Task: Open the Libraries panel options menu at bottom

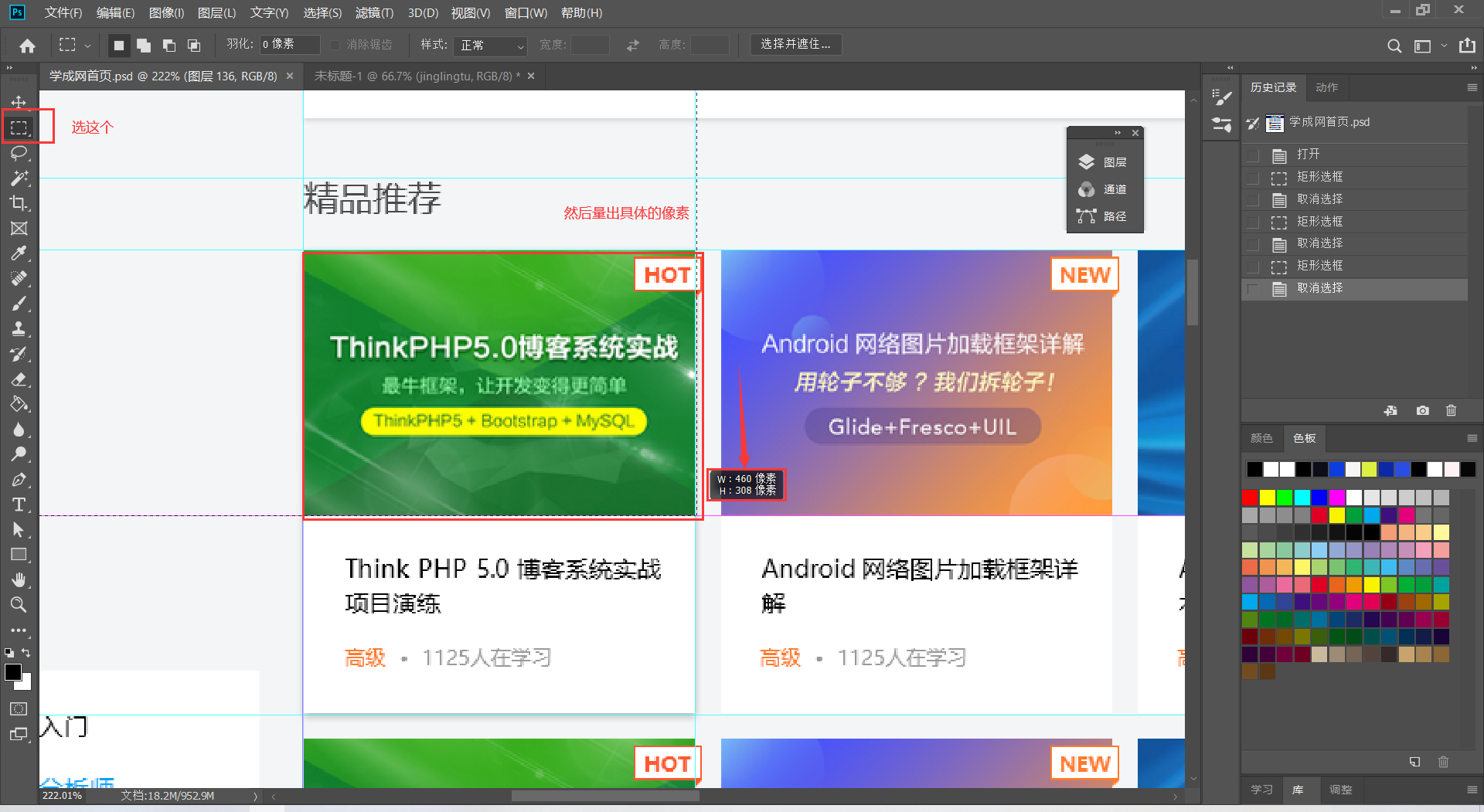Action: pos(1472,790)
